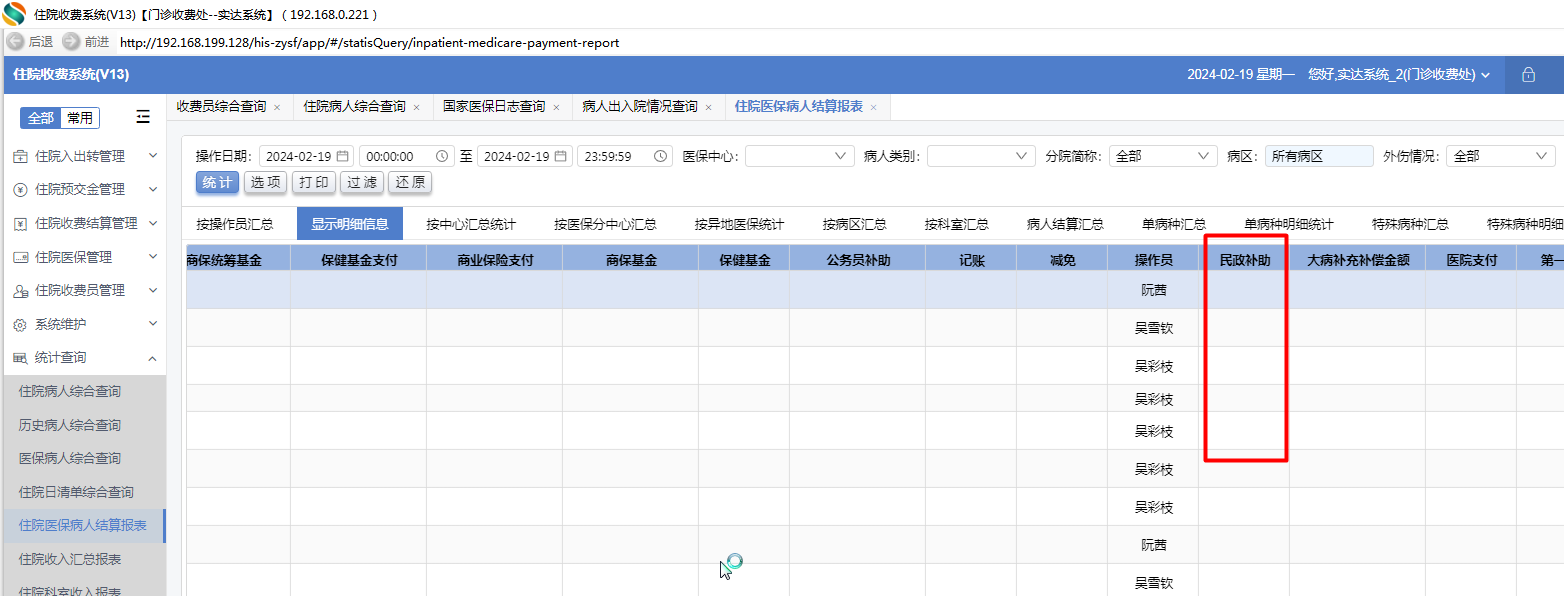Expand 系统维护 menu
Screen dimensions: 1564x596
83,324
